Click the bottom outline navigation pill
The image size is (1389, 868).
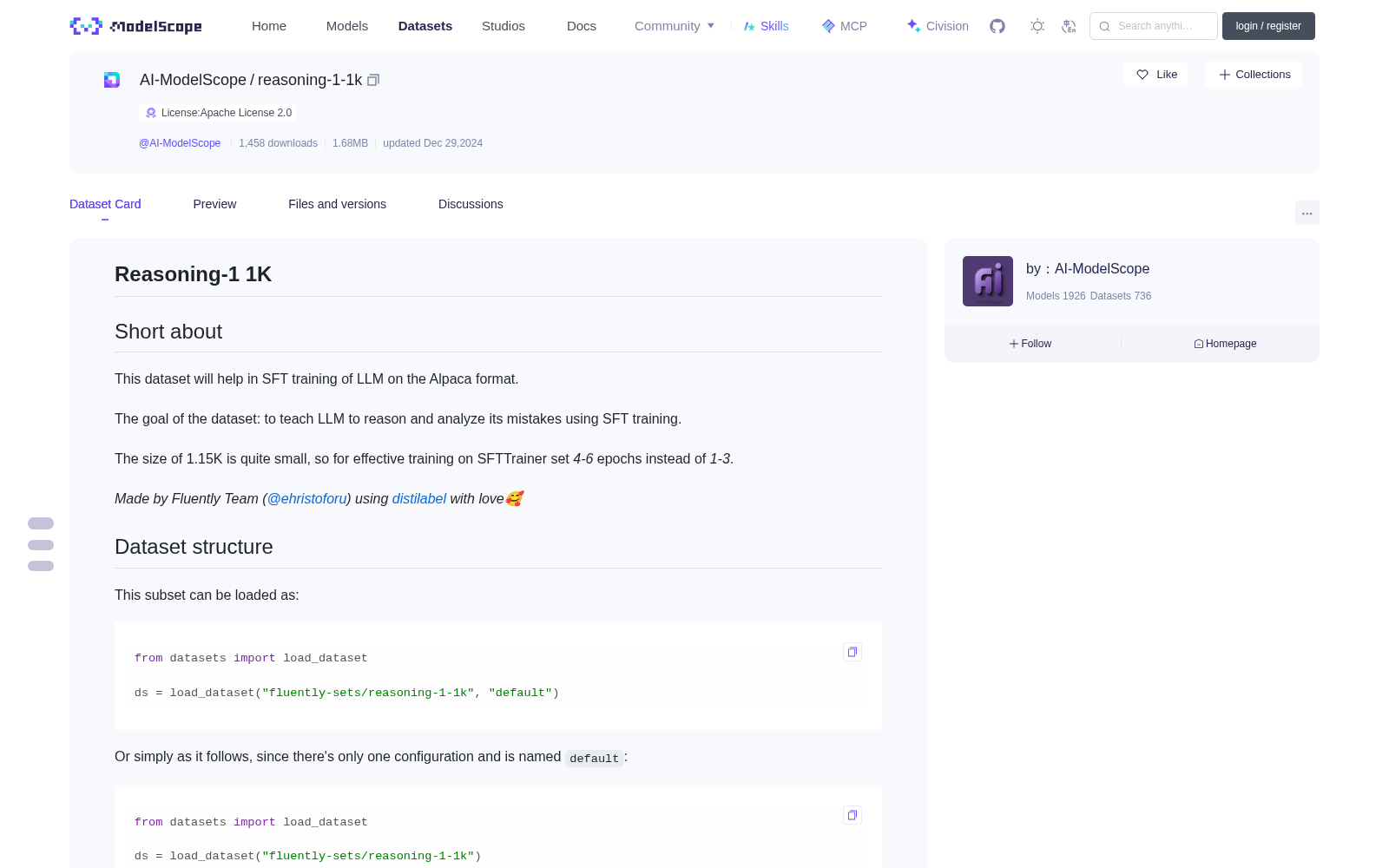(41, 566)
